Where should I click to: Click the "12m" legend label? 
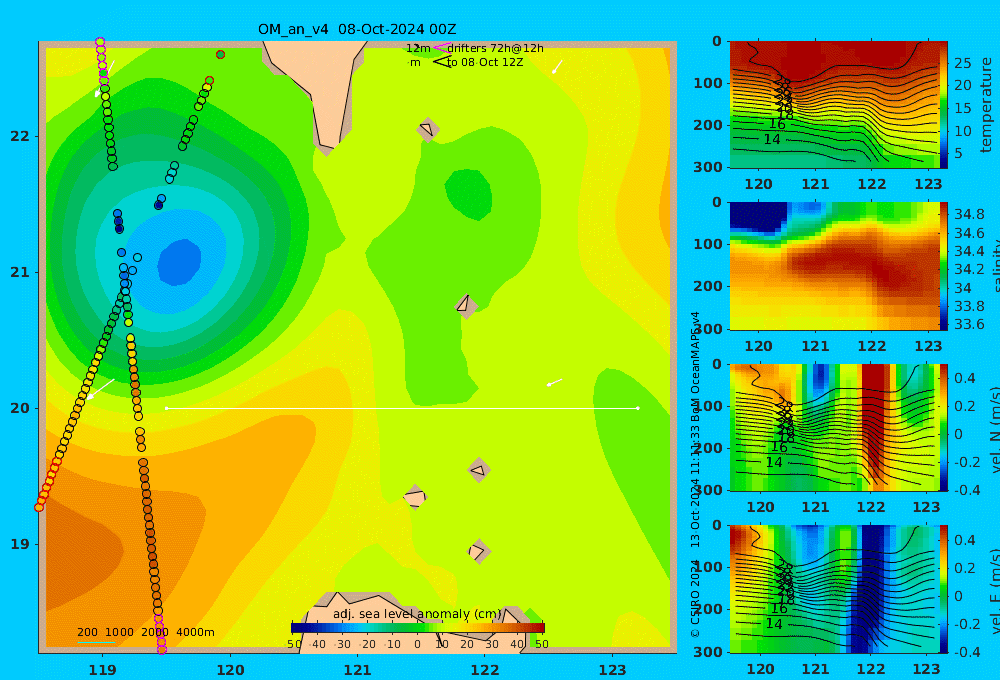click(418, 48)
